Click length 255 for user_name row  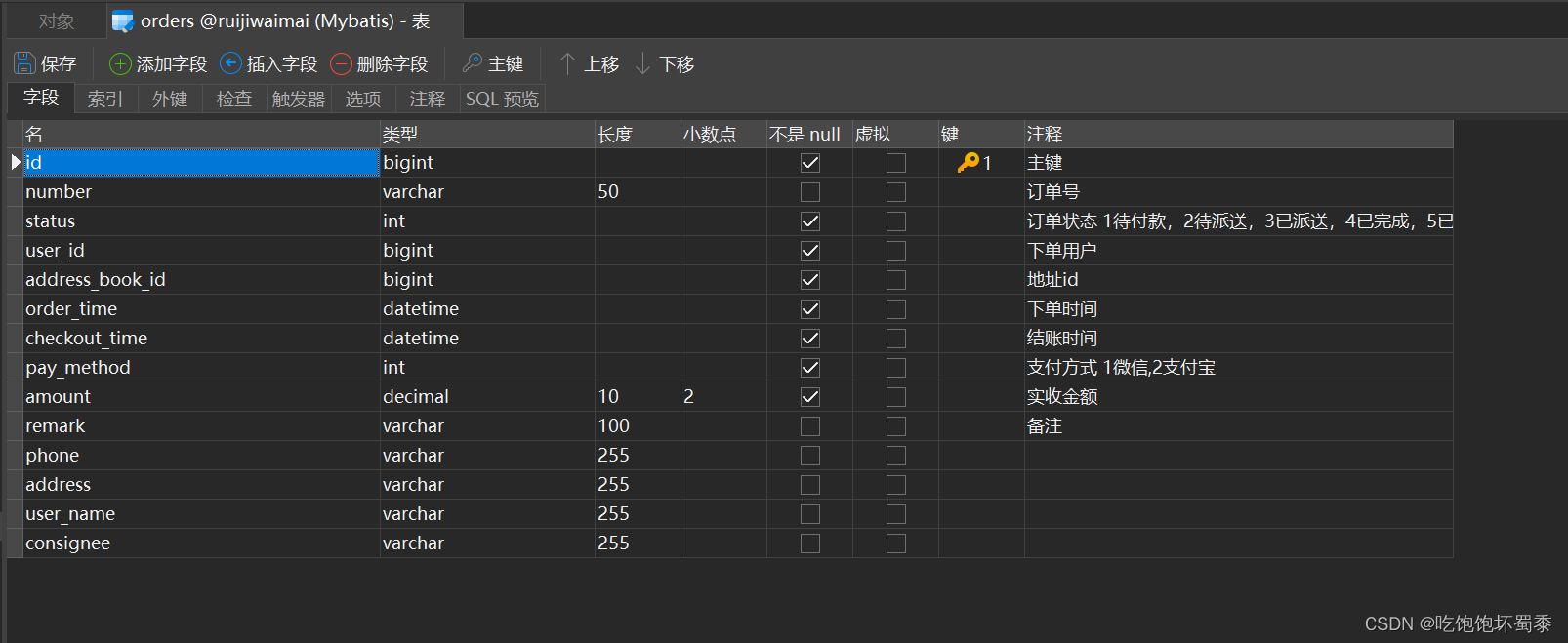pyautogui.click(x=638, y=514)
